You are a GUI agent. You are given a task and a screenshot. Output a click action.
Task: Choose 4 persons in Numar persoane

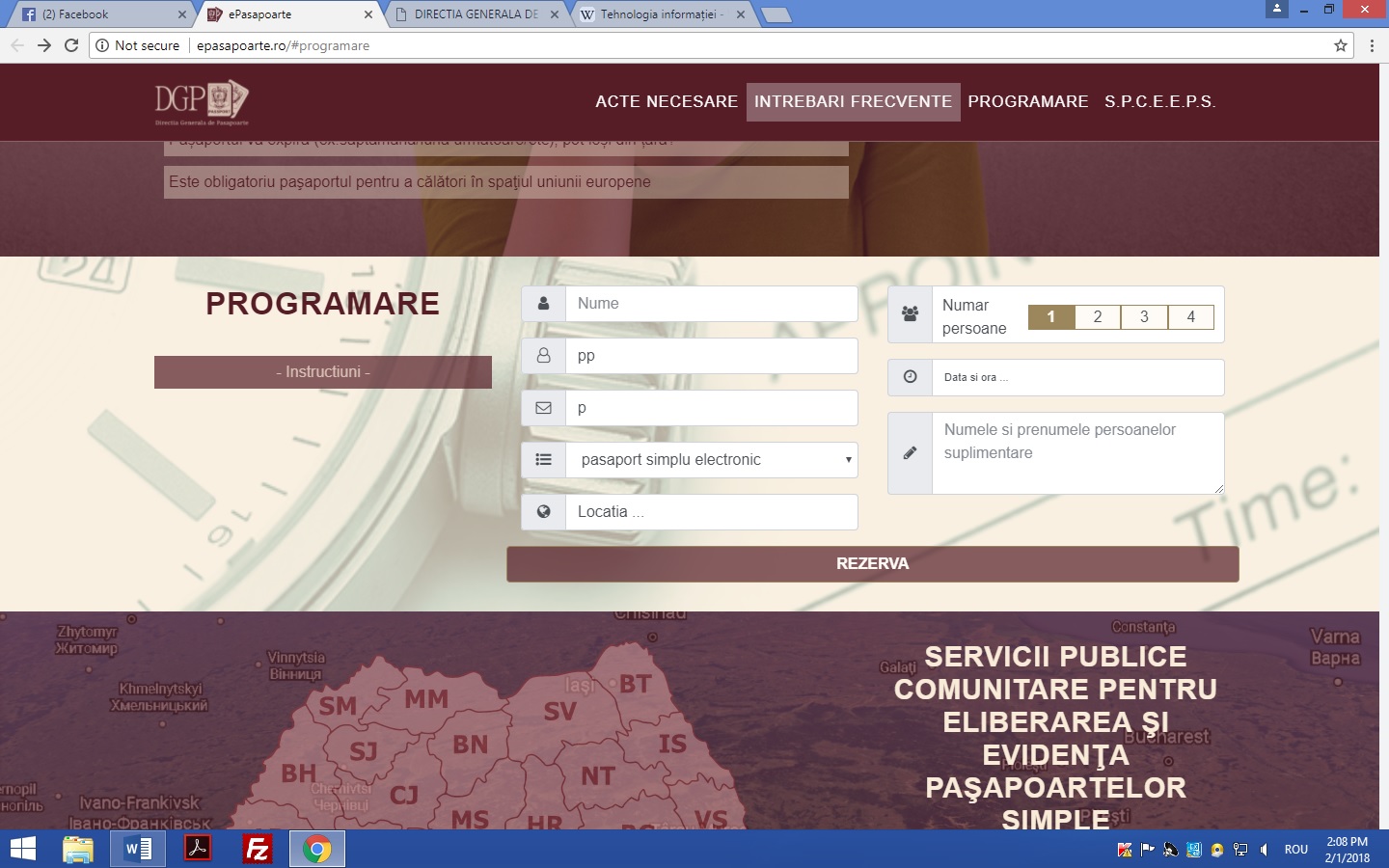point(1190,317)
